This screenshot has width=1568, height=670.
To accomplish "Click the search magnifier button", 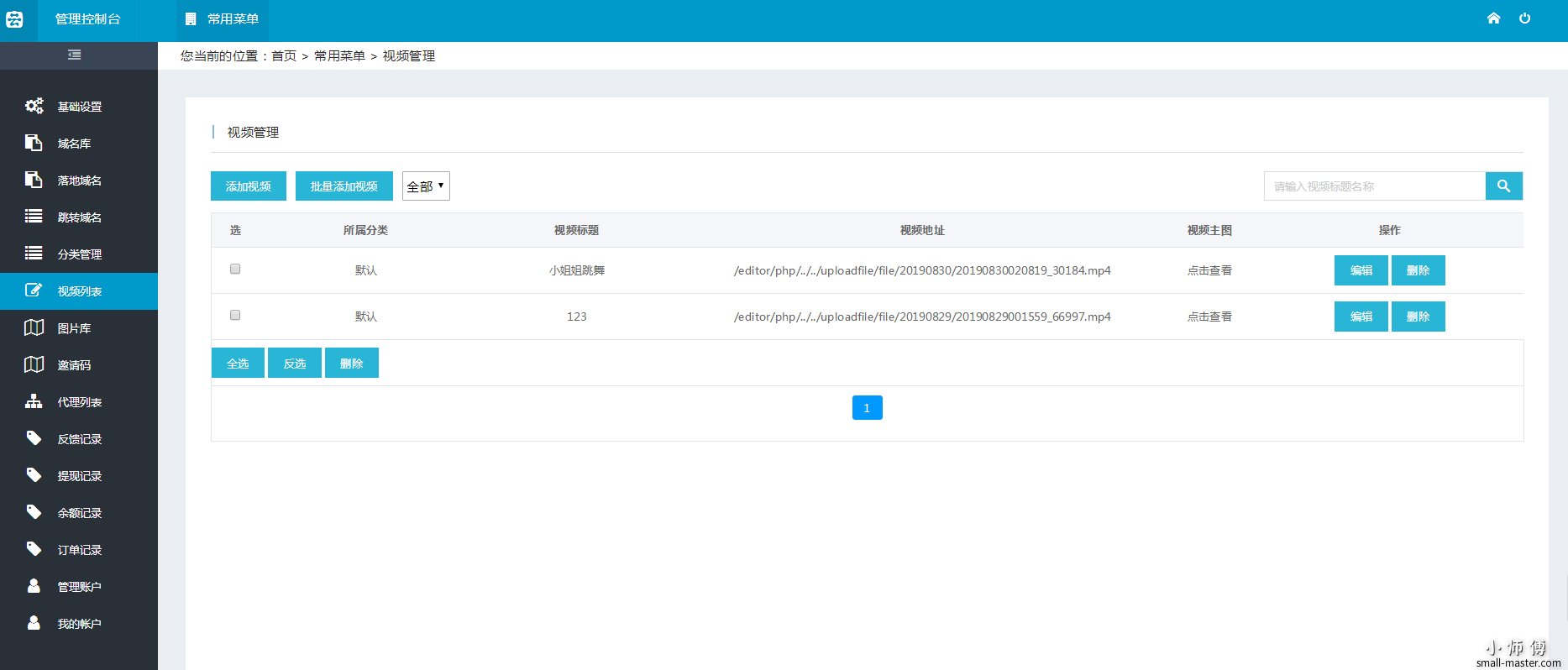I will click(x=1504, y=186).
